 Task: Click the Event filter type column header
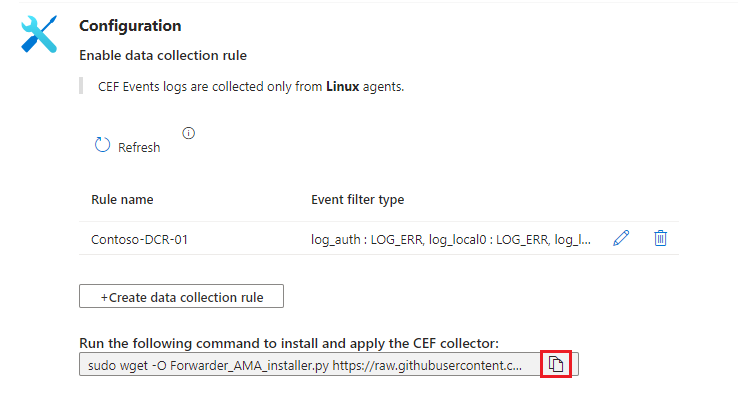(x=357, y=200)
